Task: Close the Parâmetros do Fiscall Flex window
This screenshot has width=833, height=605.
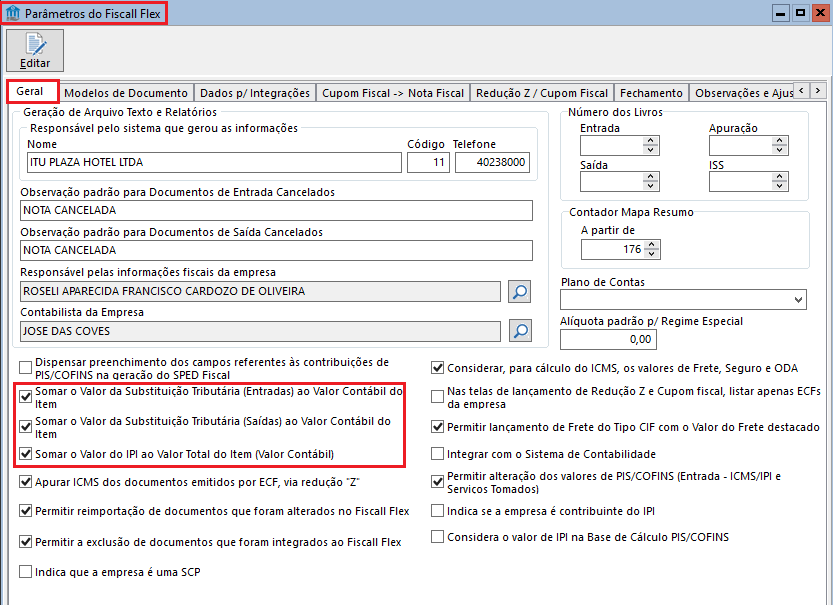Action: 820,13
